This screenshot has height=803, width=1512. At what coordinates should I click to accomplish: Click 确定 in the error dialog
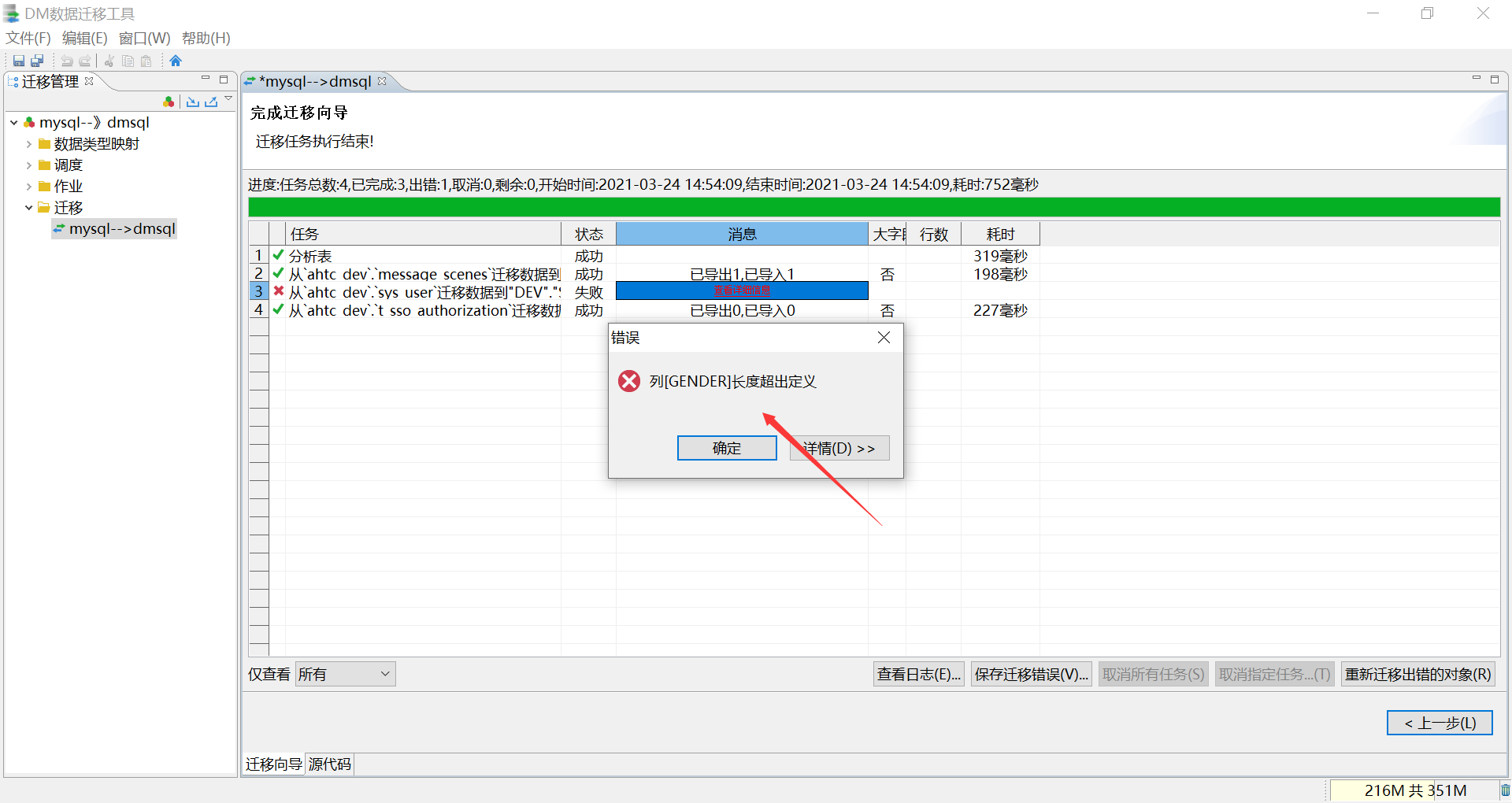tap(726, 448)
